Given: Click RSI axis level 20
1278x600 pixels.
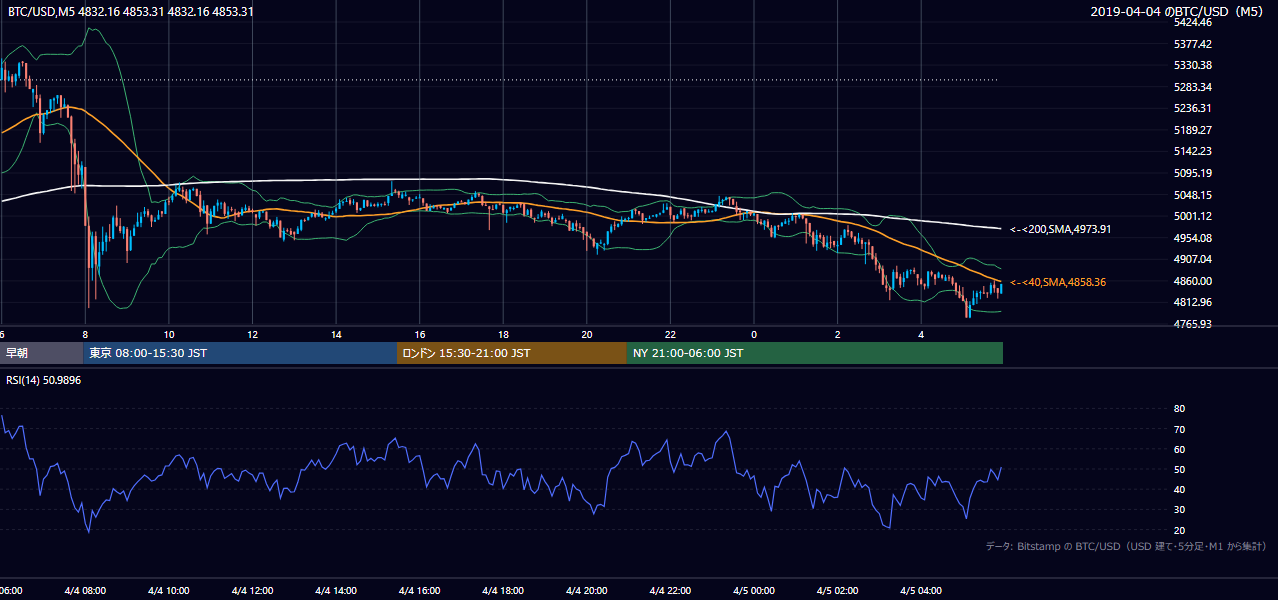Looking at the screenshot, I should tap(1179, 530).
